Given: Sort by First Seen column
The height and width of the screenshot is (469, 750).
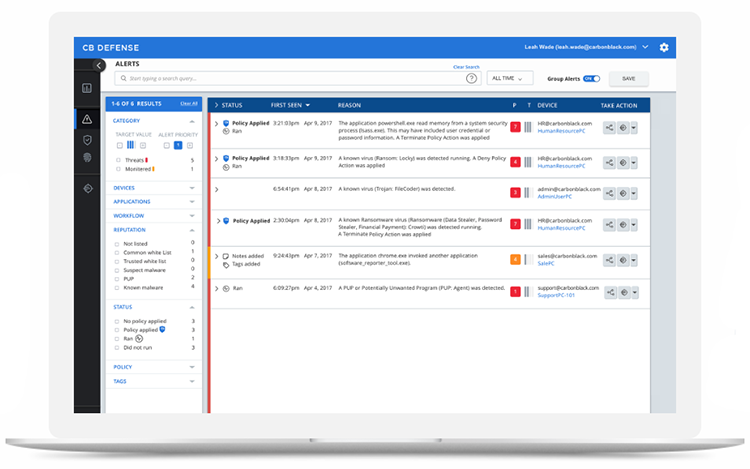Looking at the screenshot, I should coord(290,105).
